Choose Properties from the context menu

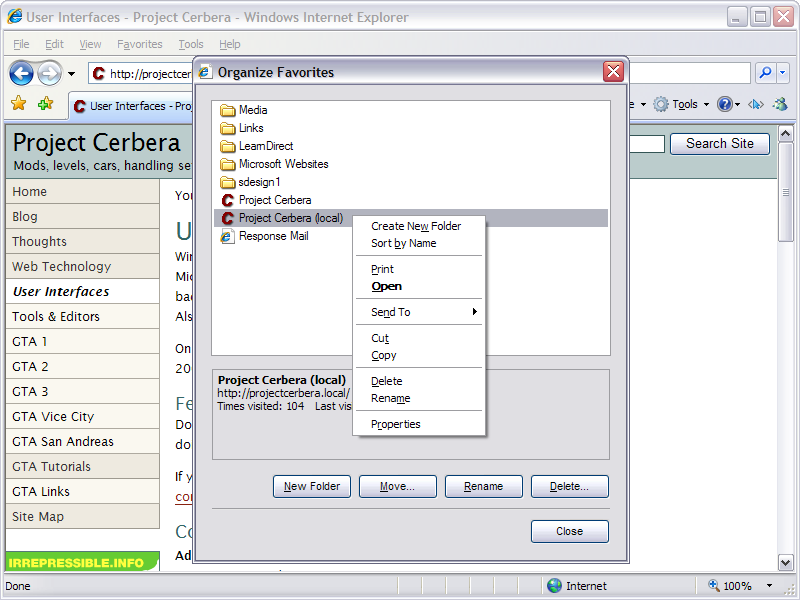click(x=396, y=424)
